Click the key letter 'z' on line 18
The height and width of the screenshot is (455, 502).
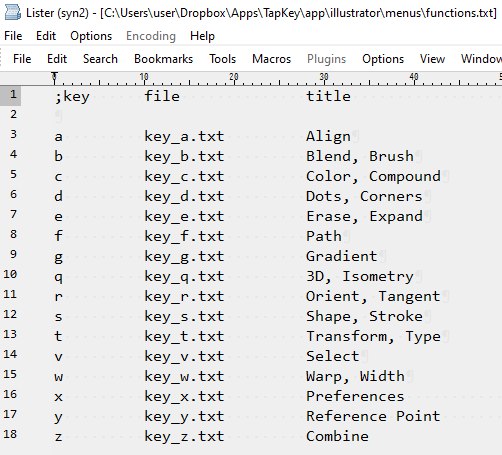(x=58, y=437)
